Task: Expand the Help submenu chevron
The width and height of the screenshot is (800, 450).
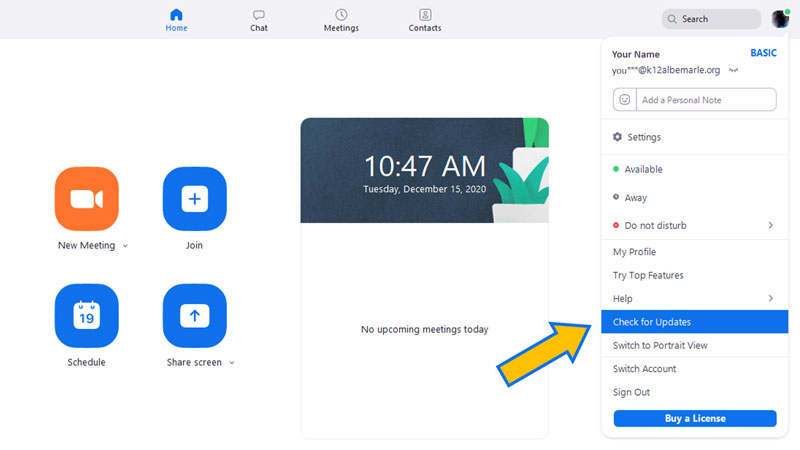Action: (770, 298)
